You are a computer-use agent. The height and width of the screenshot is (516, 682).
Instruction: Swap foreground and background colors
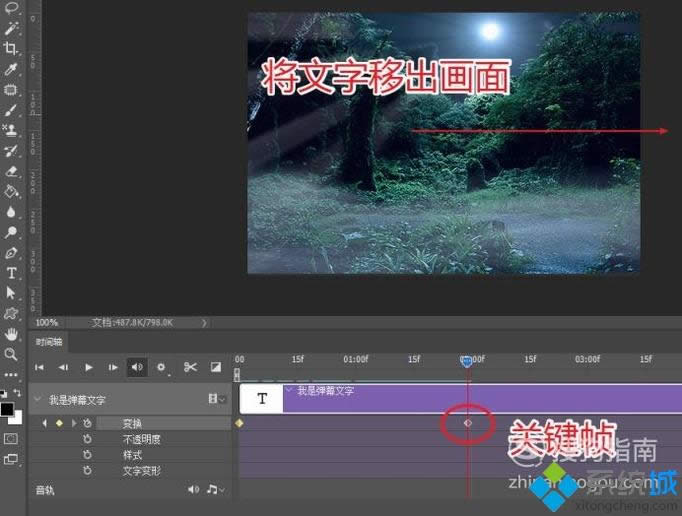click(x=17, y=392)
